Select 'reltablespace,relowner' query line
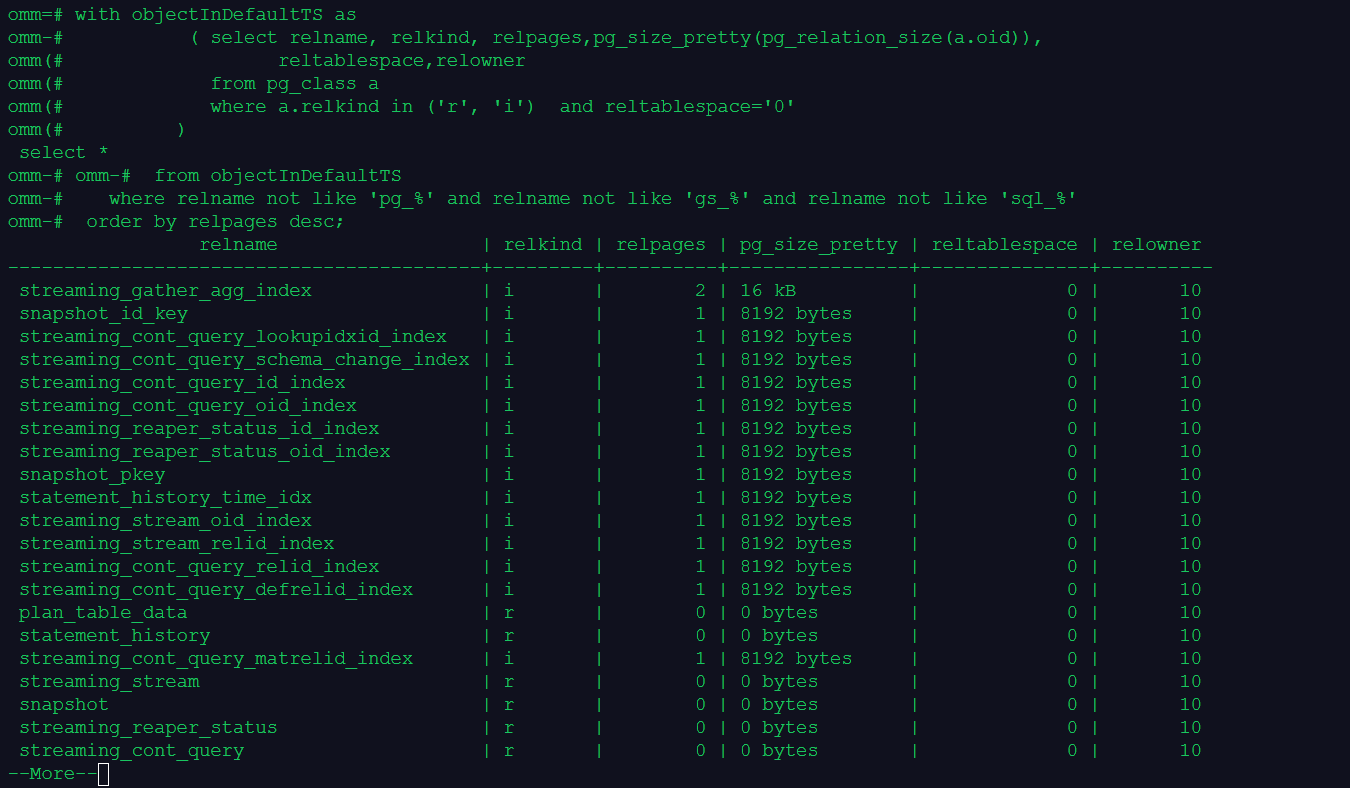Image resolution: width=1350 pixels, height=788 pixels. click(402, 60)
